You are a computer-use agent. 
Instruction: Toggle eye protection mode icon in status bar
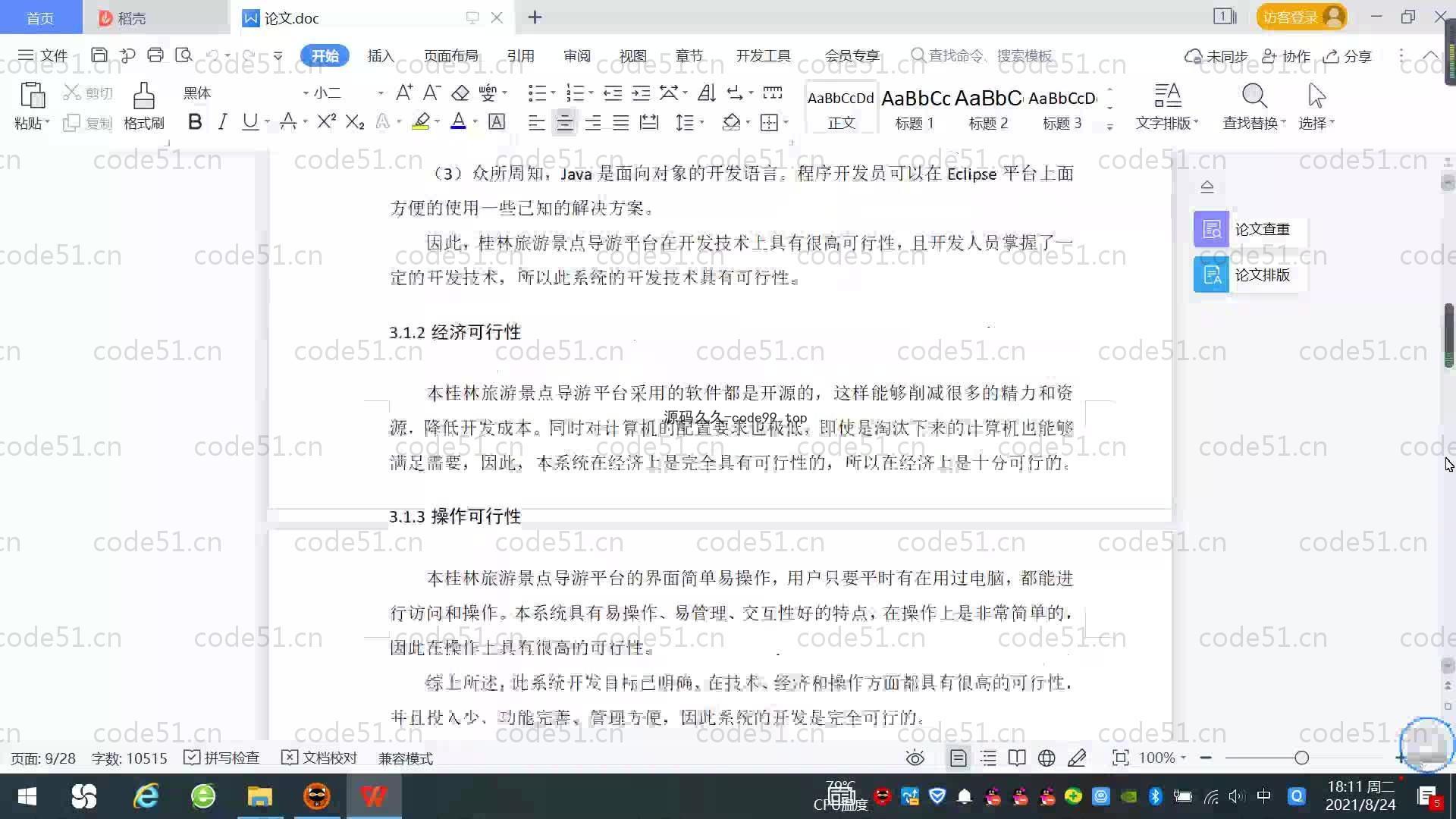click(x=915, y=758)
